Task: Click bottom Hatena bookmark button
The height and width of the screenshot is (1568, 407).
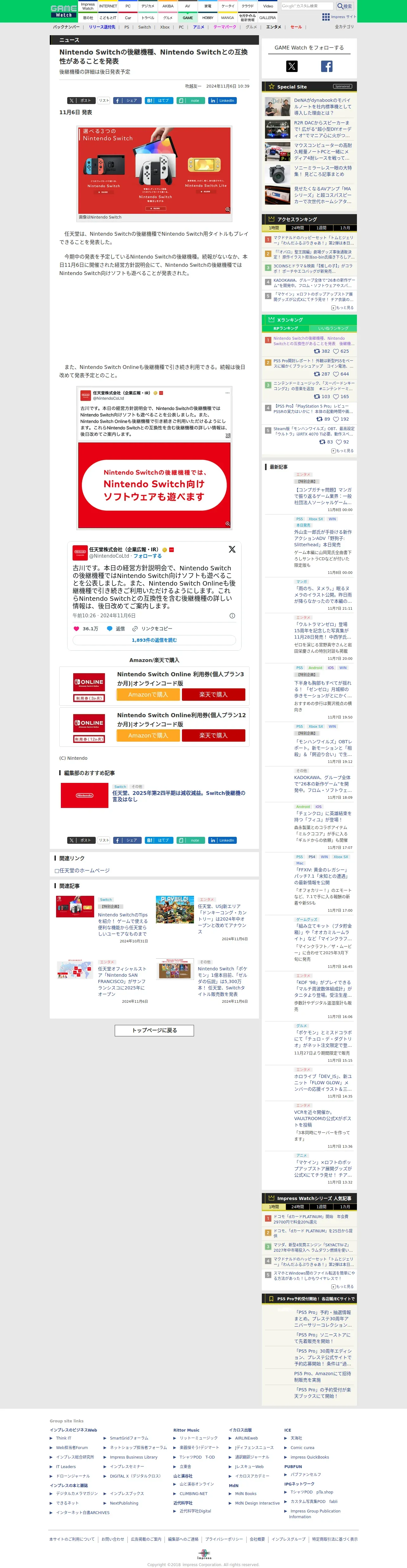Action: pos(159,840)
